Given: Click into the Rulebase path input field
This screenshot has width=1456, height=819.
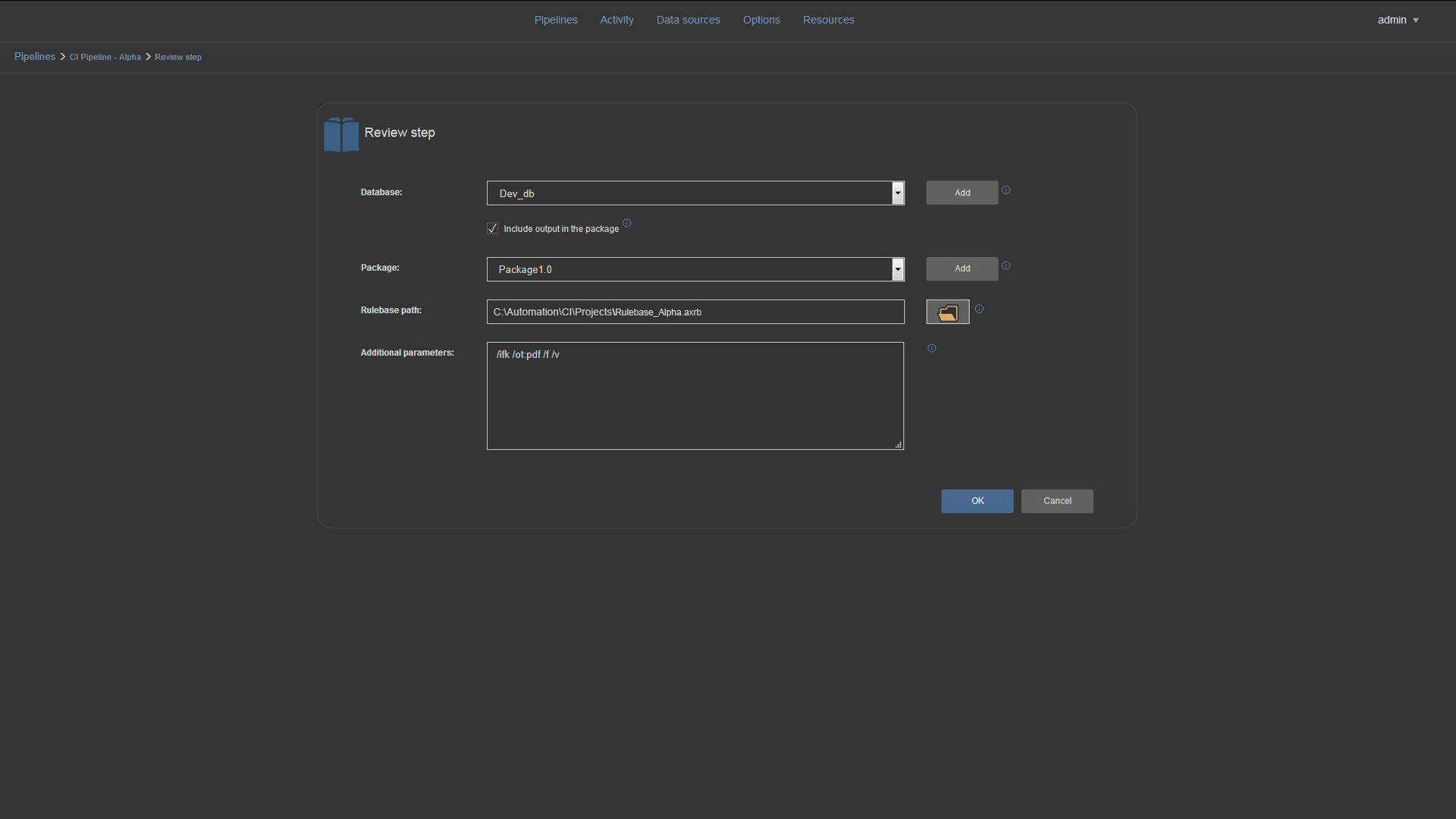Looking at the screenshot, I should click(695, 312).
